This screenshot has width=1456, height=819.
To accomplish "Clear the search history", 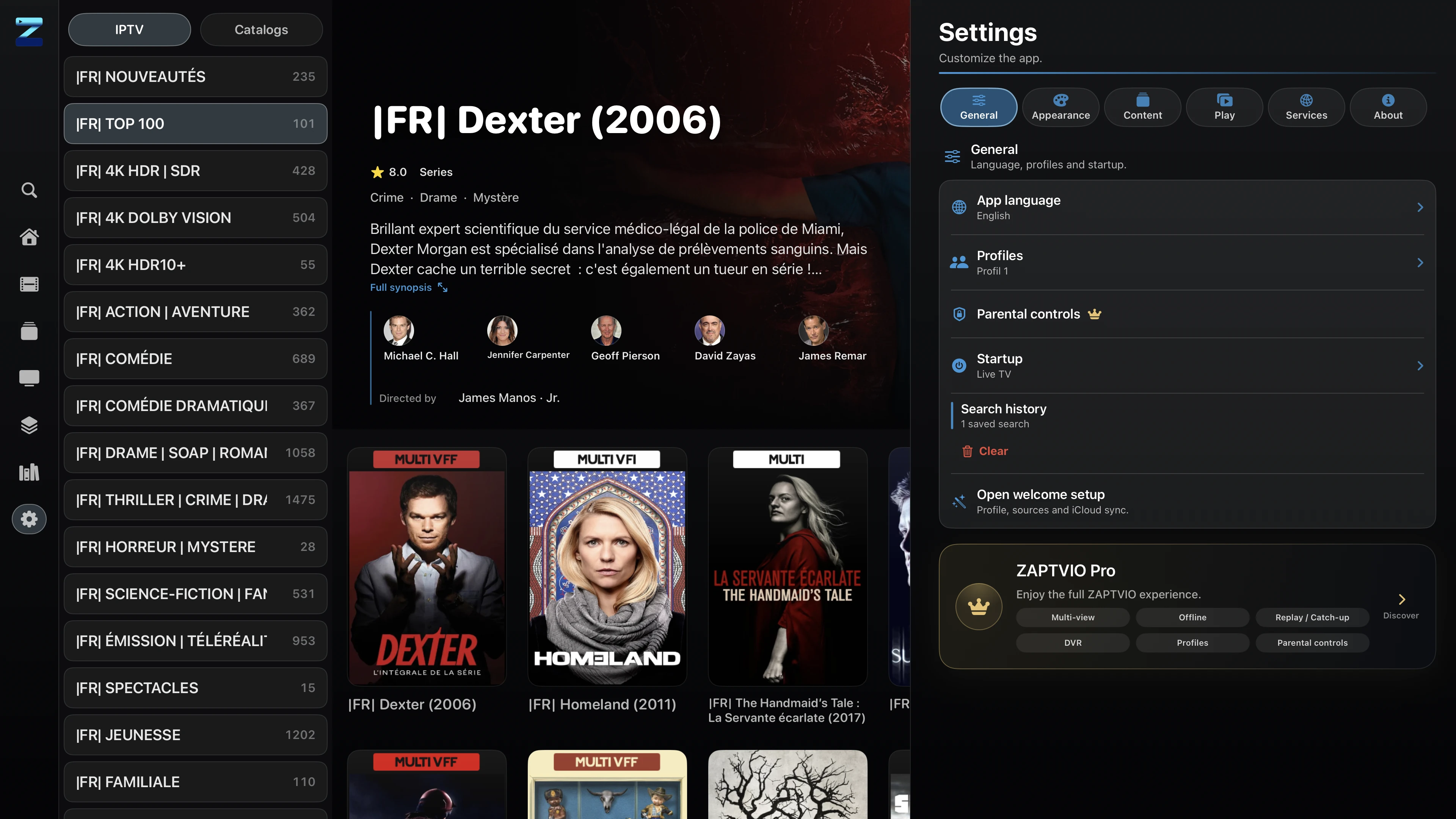I will coord(985,451).
